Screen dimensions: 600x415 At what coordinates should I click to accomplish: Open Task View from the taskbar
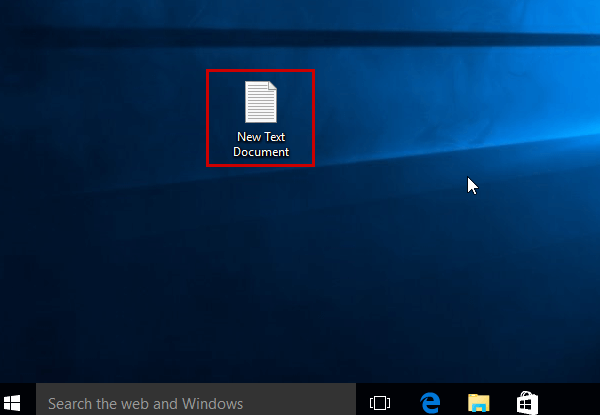tap(380, 403)
